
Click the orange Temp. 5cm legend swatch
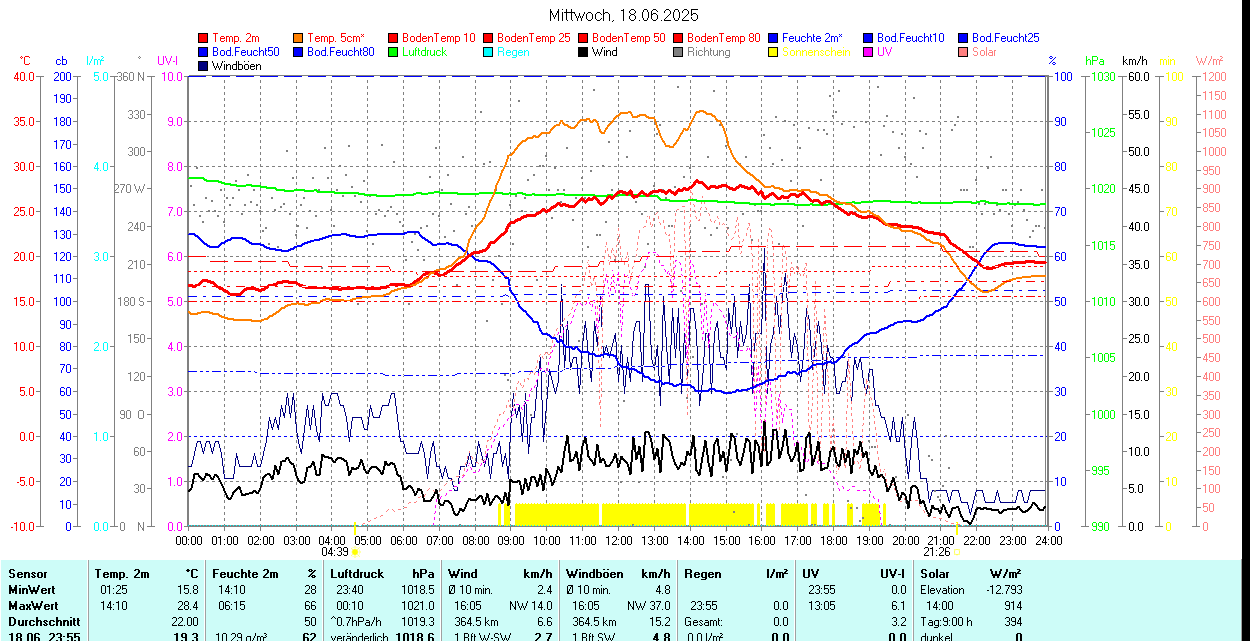299,38
